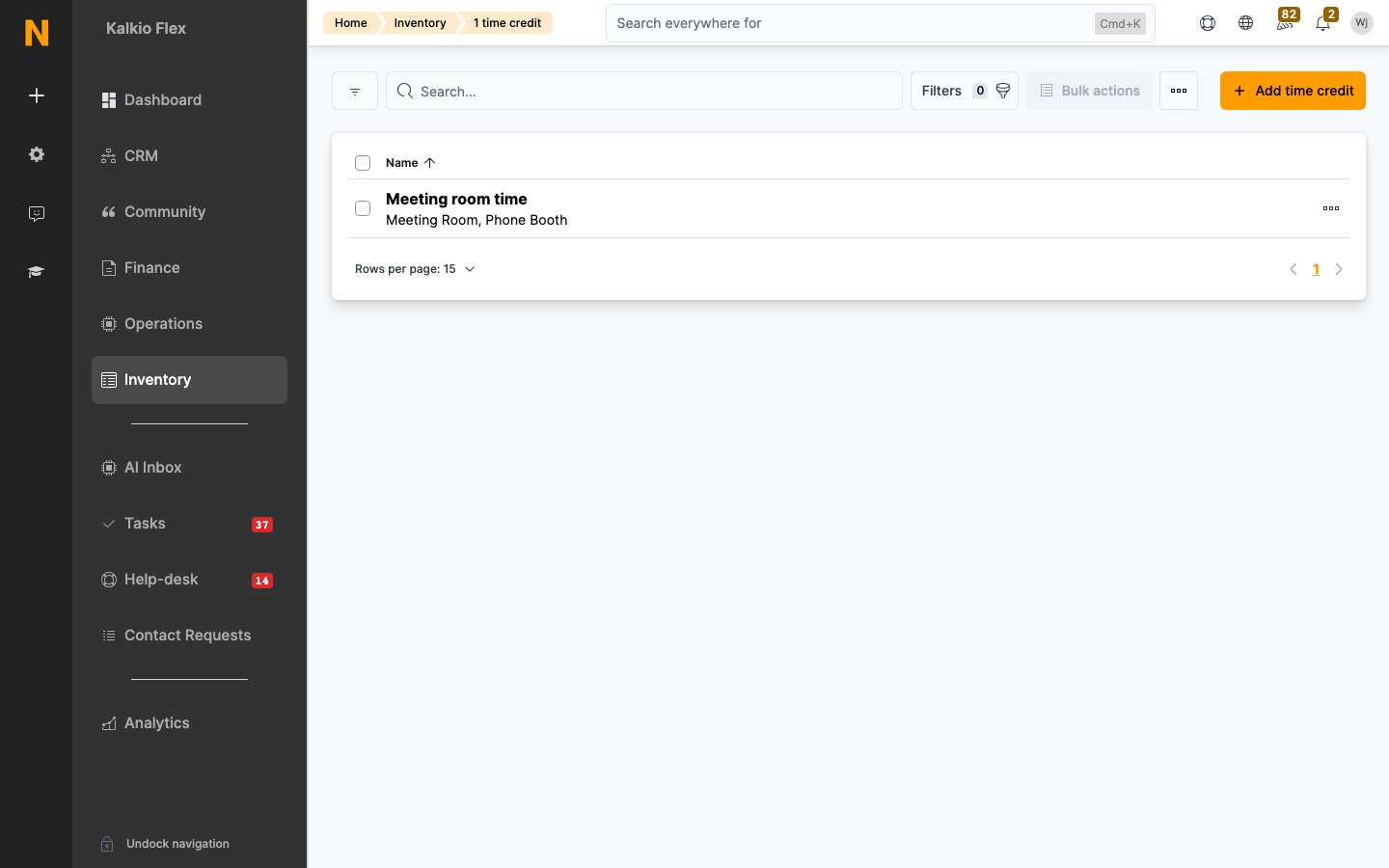Click the help lifebuoy icon in top bar
Viewport: 1389px width, 868px height.
1208,23
